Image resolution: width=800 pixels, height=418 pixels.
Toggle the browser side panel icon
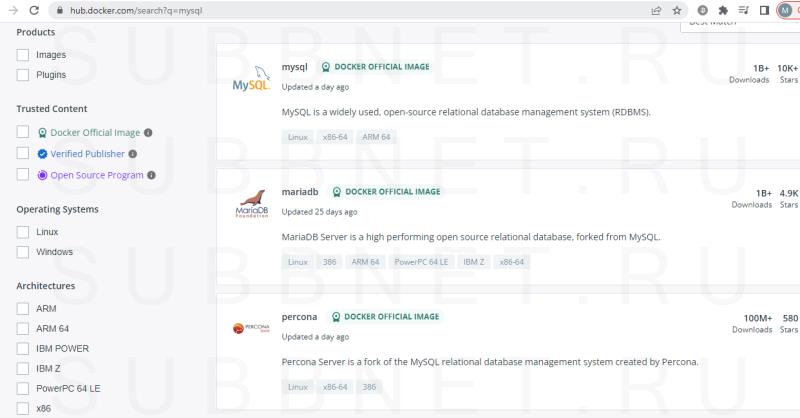click(x=764, y=10)
